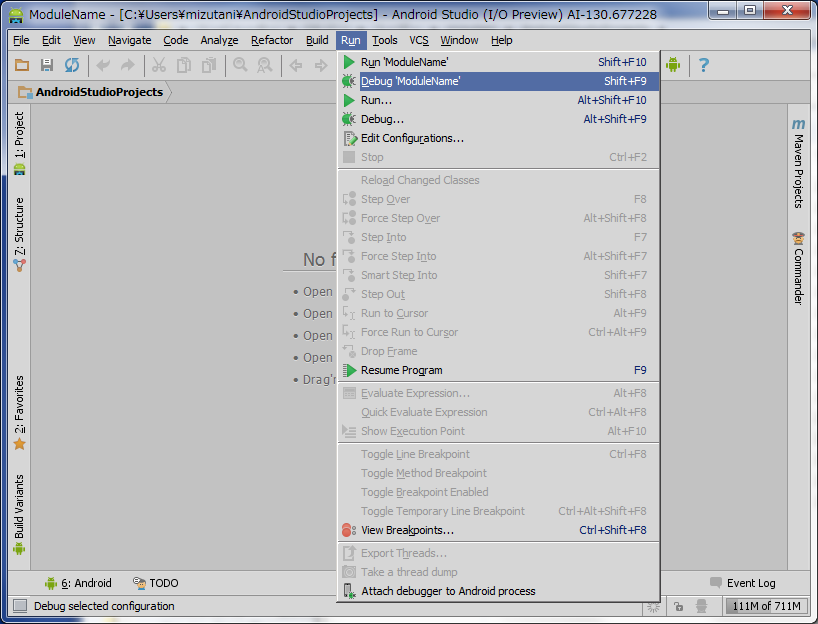This screenshot has height=624, width=818.
Task: Click the Evaluate Expression... entry
Action: tap(499, 393)
